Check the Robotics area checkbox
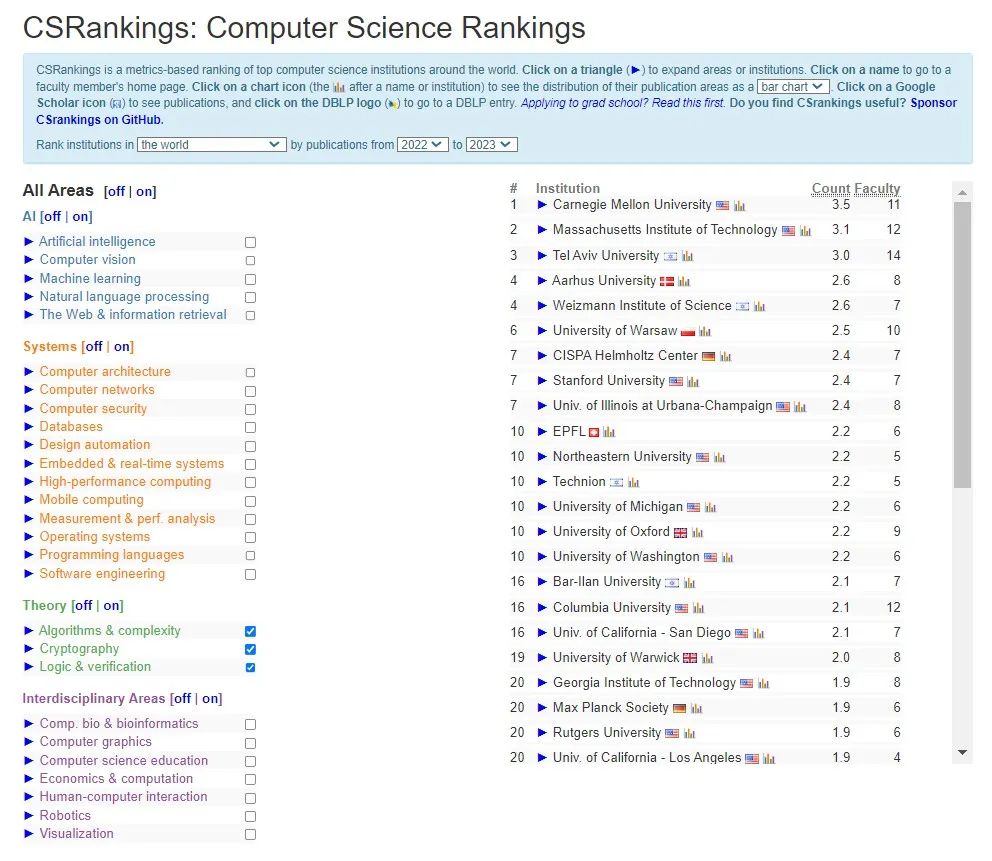Image resolution: width=992 pixels, height=861 pixels. tap(250, 817)
